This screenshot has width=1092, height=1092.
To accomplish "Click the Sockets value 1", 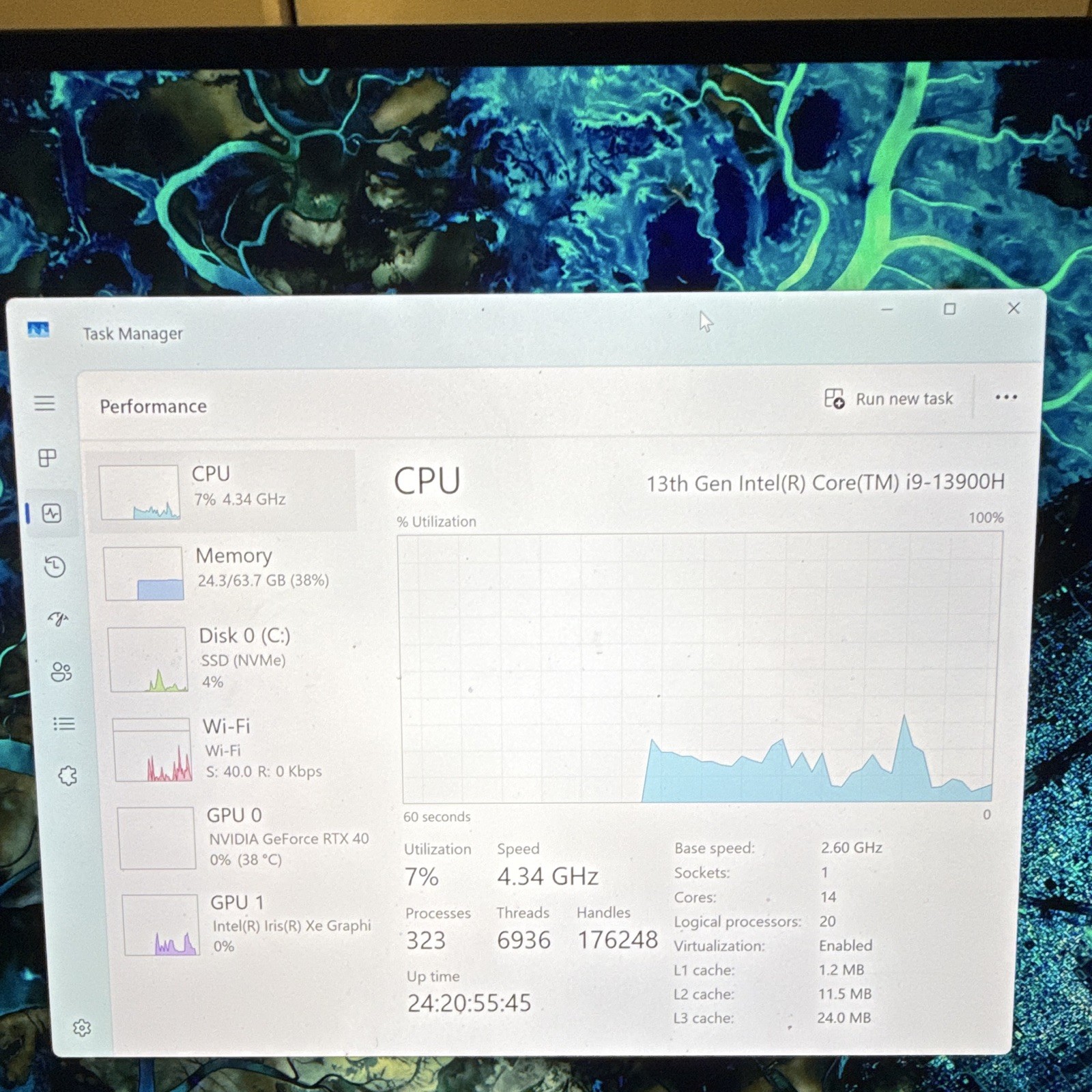I will (824, 872).
